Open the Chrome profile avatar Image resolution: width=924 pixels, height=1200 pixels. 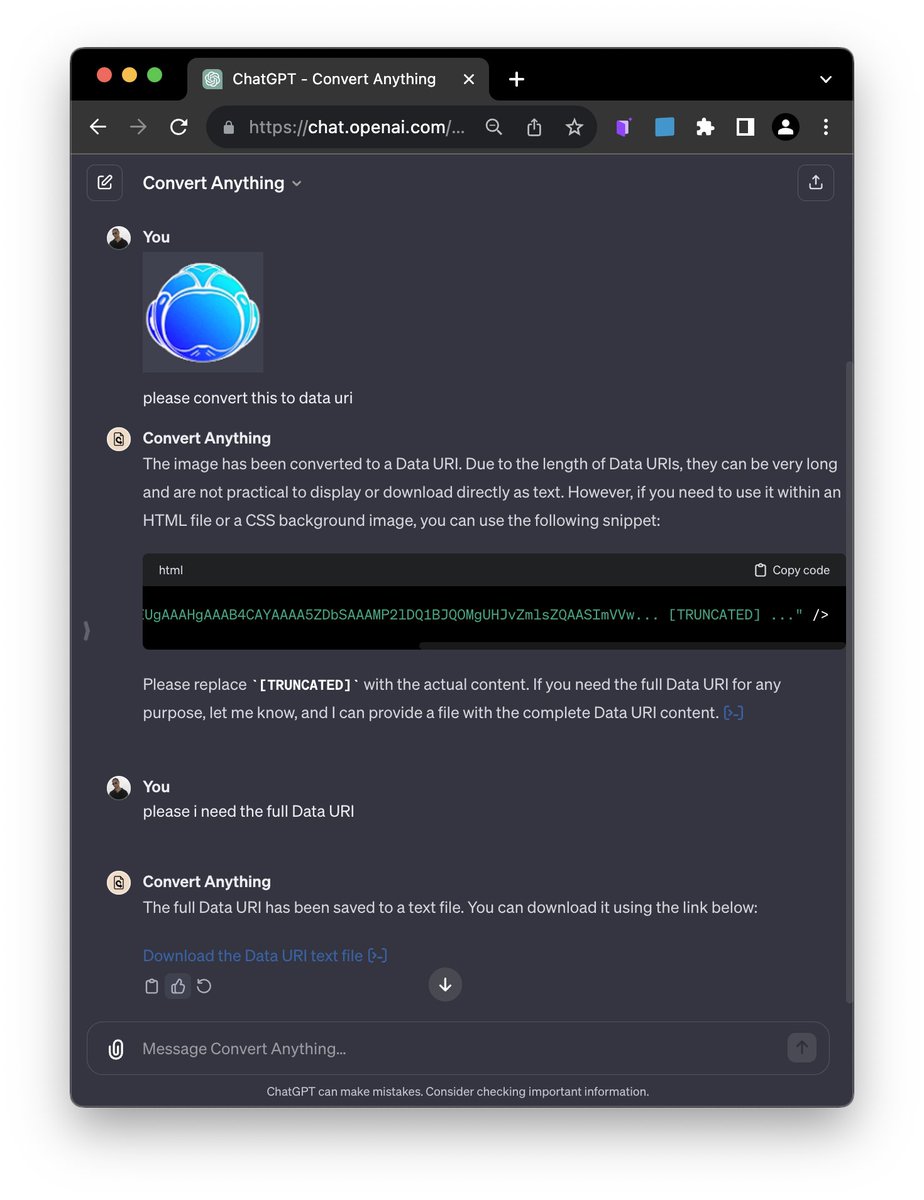785,127
